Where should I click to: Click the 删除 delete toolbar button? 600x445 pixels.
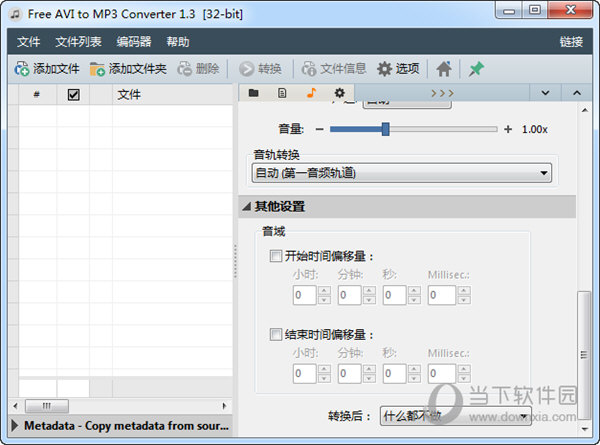198,69
